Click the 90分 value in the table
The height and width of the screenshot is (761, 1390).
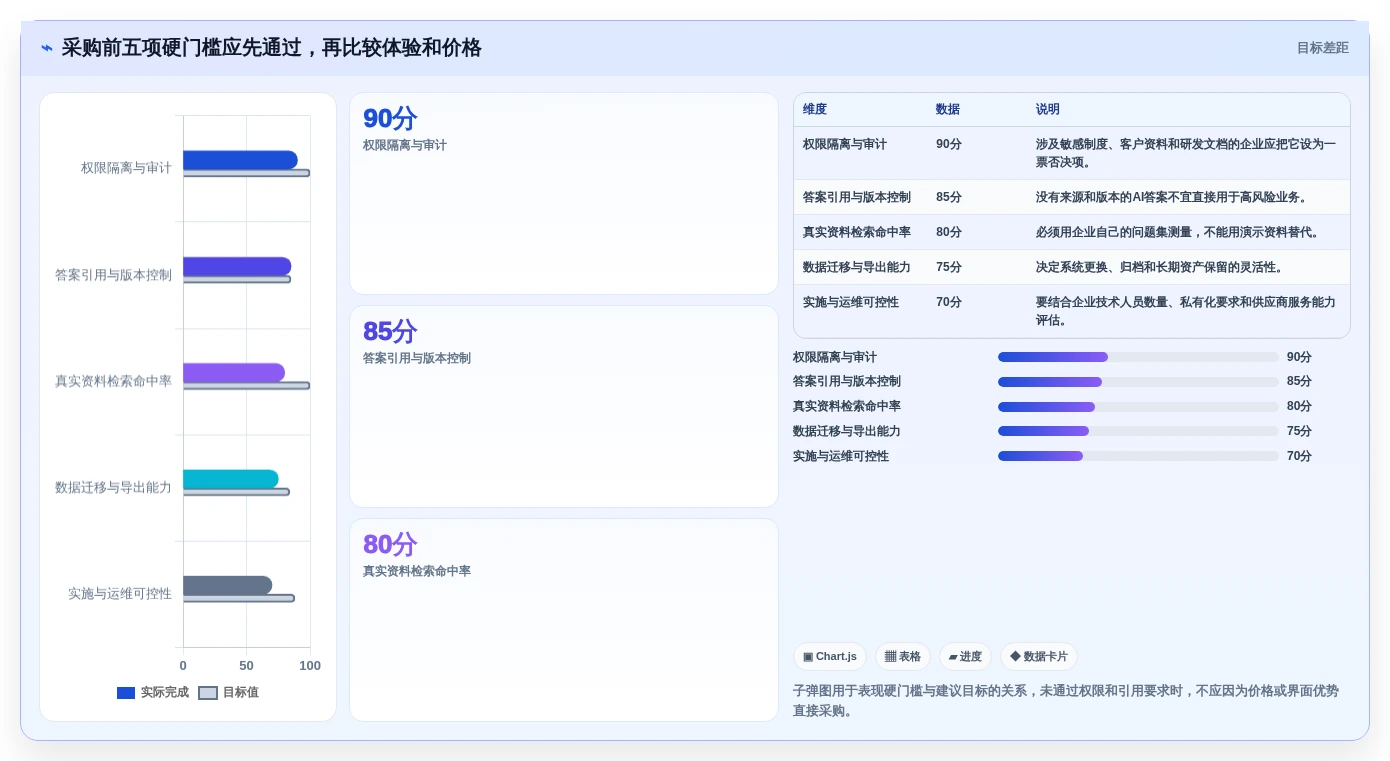[949, 144]
